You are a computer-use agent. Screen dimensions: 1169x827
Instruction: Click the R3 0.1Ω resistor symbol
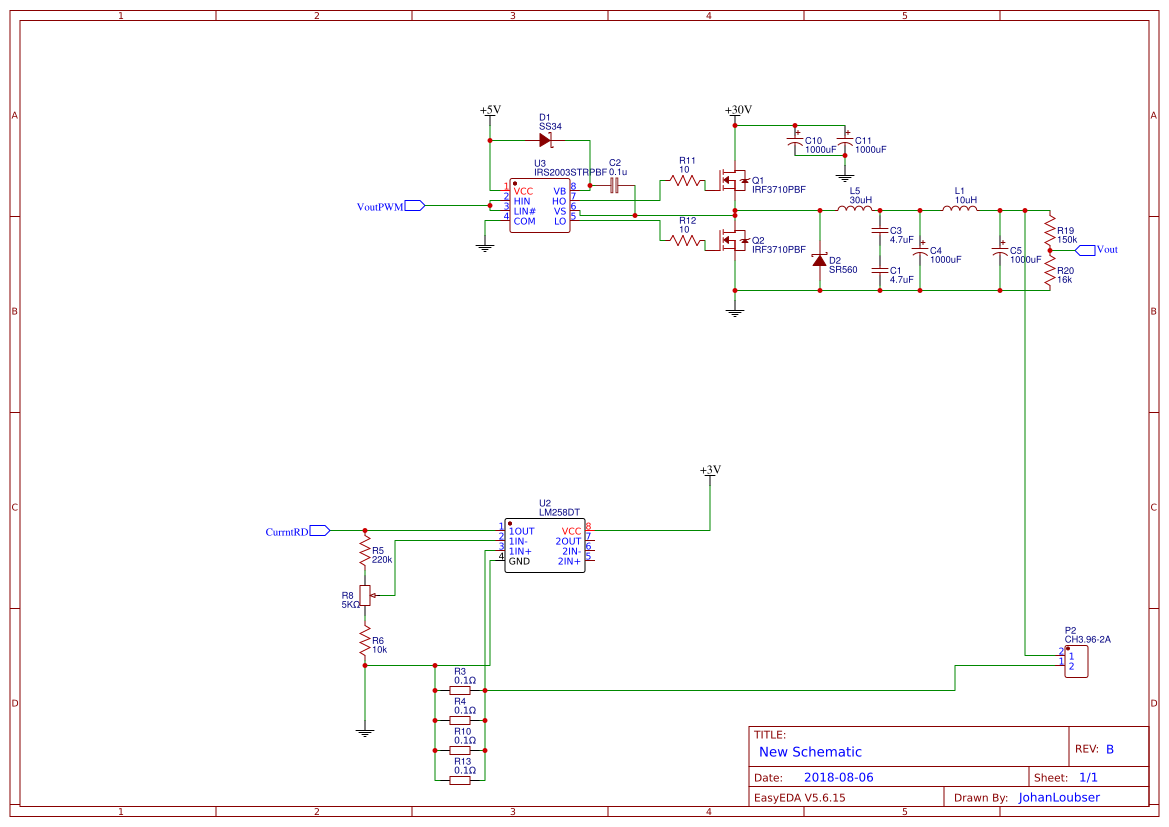(x=460, y=691)
